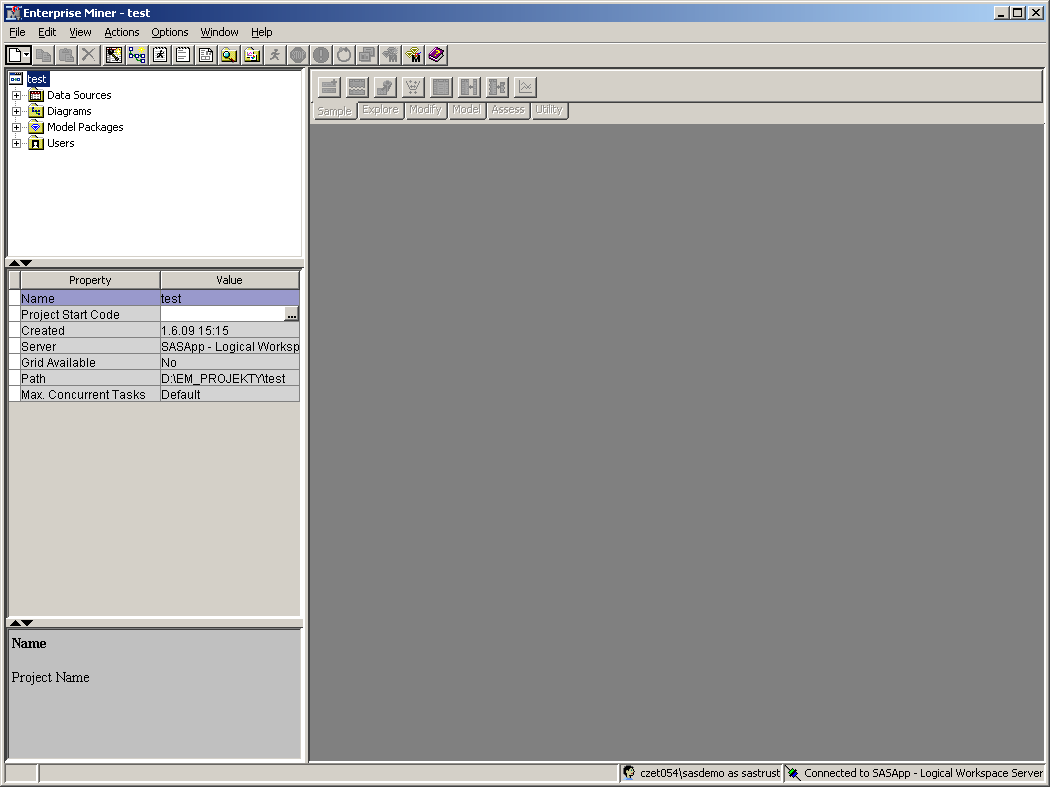Expand the Data Sources tree node

[x=17, y=95]
